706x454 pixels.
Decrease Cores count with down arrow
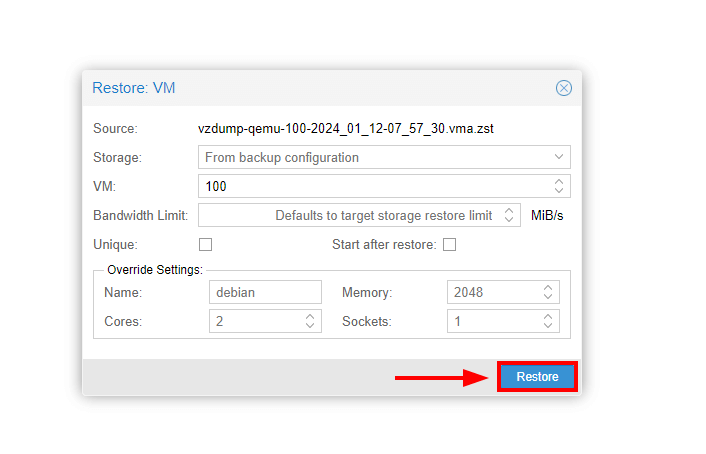pyautogui.click(x=310, y=327)
